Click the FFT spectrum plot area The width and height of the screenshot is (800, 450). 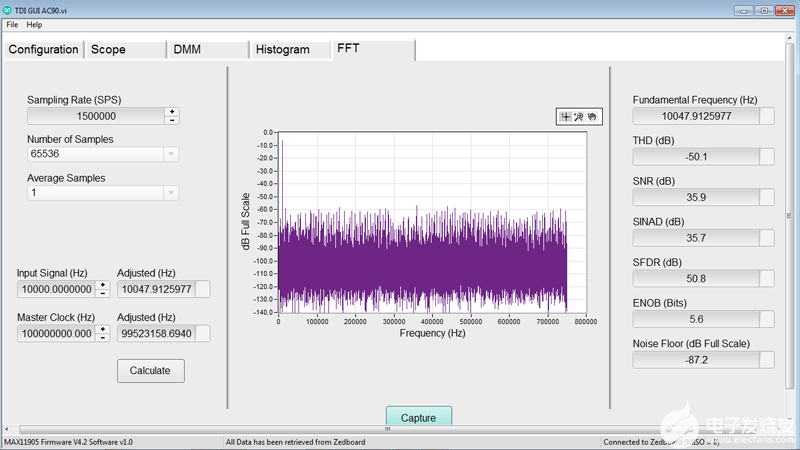point(432,222)
